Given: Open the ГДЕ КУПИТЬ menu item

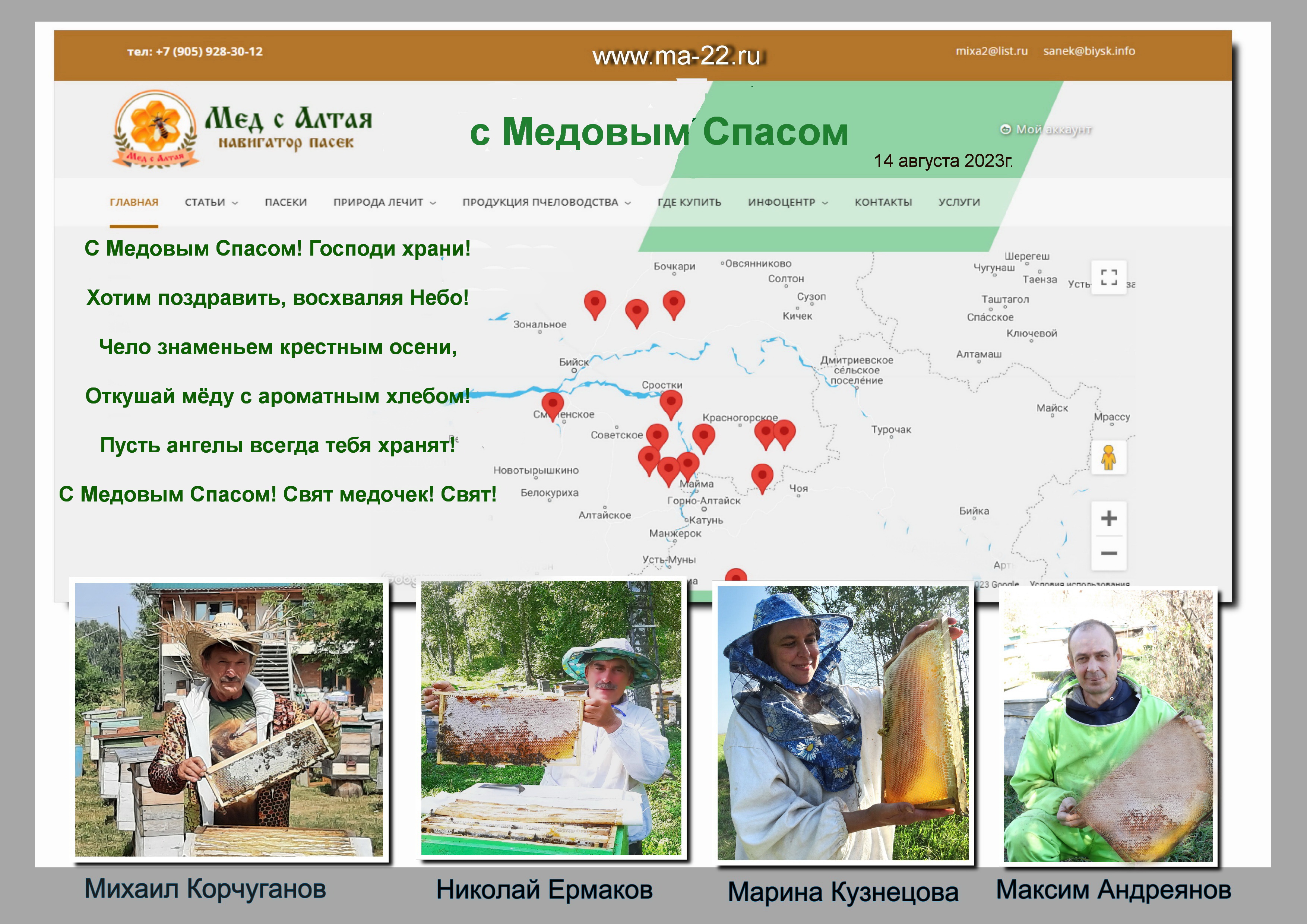Looking at the screenshot, I should (x=689, y=202).
